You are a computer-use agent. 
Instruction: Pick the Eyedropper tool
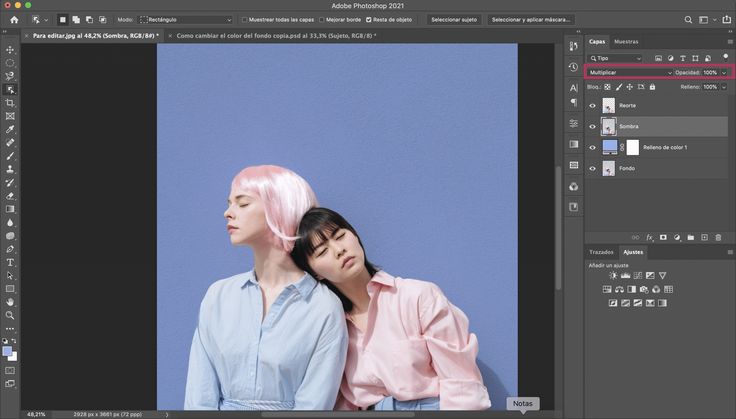[10, 130]
